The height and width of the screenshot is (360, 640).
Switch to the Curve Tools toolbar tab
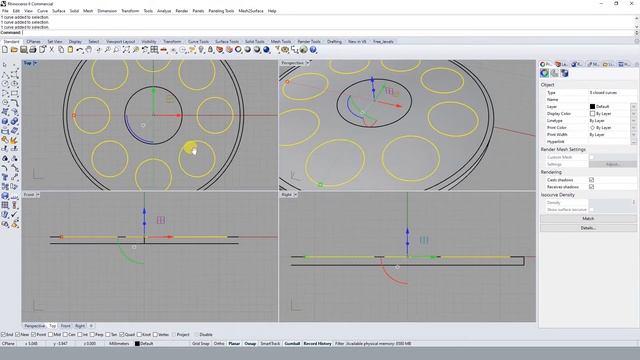click(x=198, y=42)
